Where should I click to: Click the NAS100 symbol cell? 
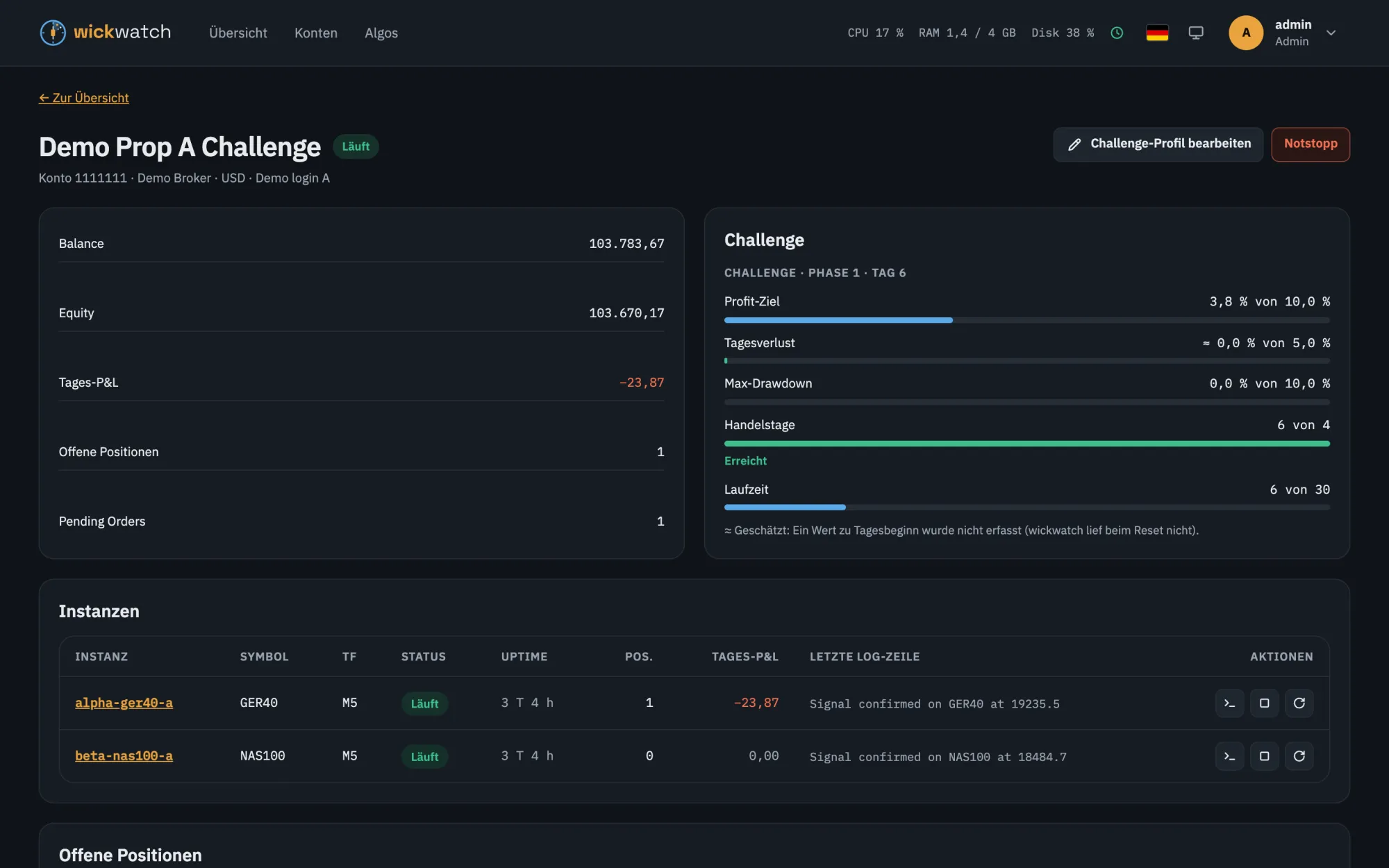[263, 756]
